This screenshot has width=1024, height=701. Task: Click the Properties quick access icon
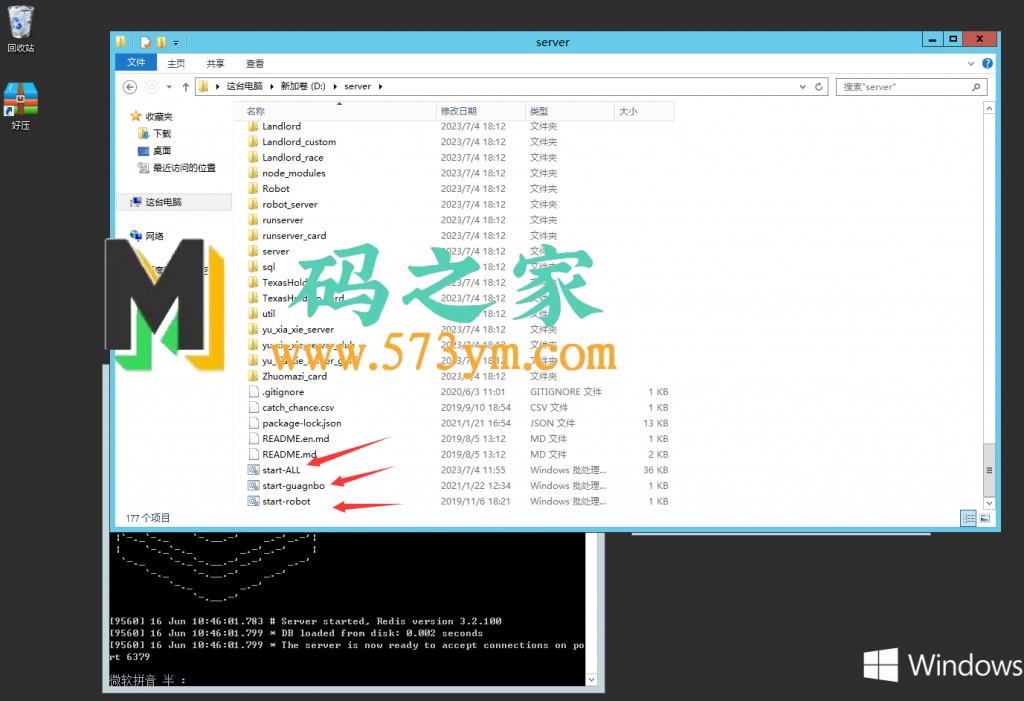[145, 42]
